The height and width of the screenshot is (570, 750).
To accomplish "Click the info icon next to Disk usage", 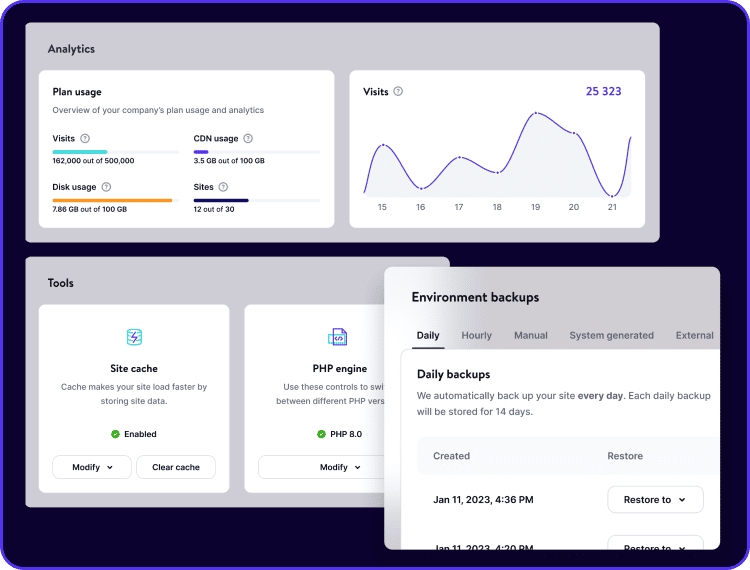I will (x=106, y=187).
